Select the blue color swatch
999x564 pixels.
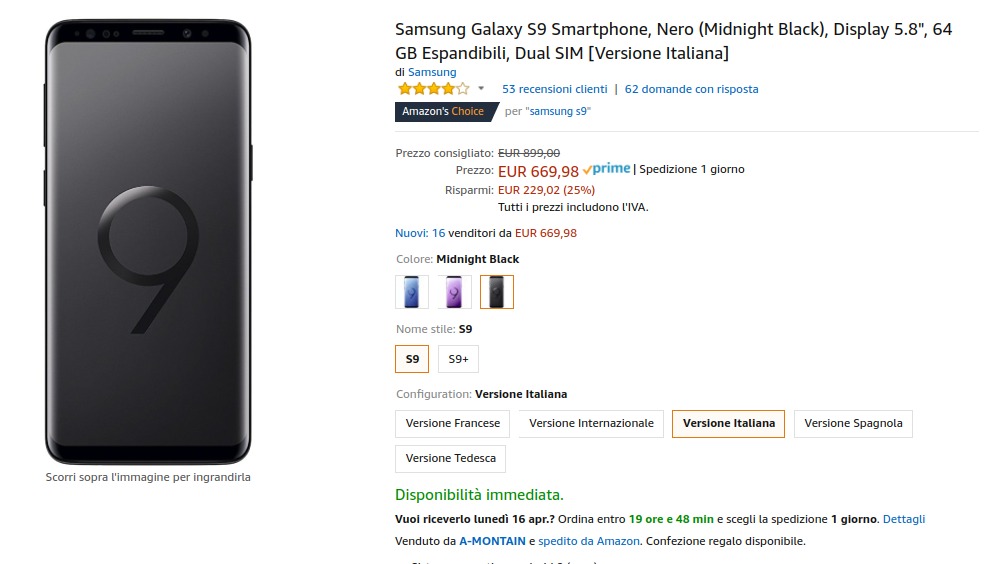tap(412, 292)
